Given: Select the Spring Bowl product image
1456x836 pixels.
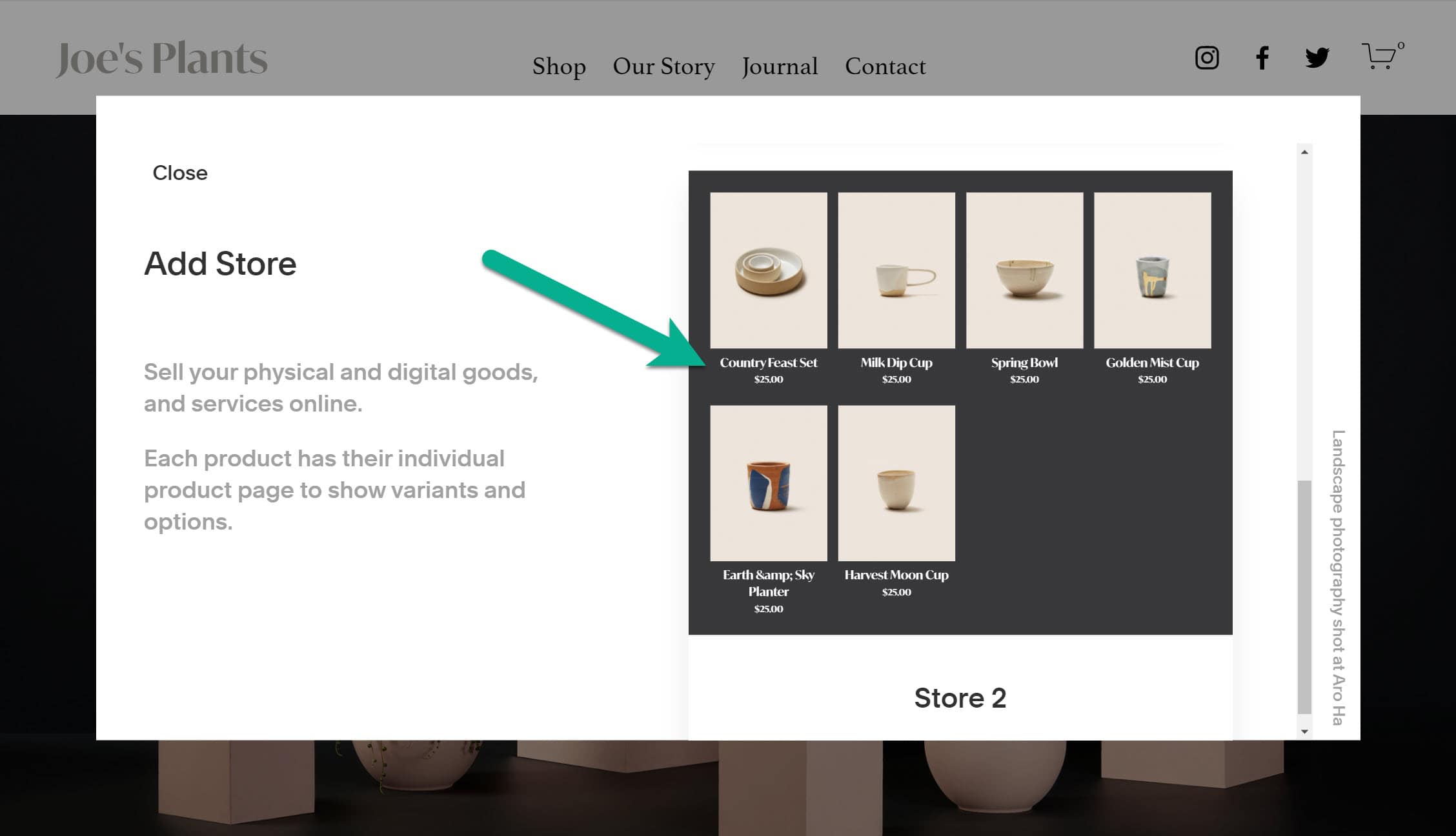Looking at the screenshot, I should click(1024, 270).
